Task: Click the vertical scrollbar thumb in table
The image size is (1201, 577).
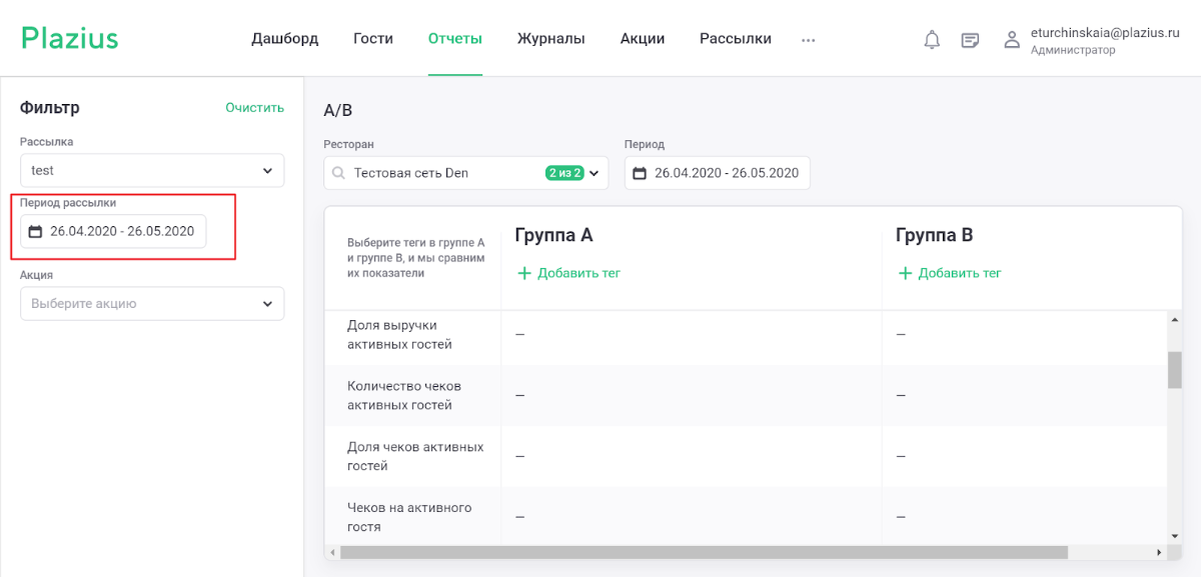Action: pos(1175,369)
